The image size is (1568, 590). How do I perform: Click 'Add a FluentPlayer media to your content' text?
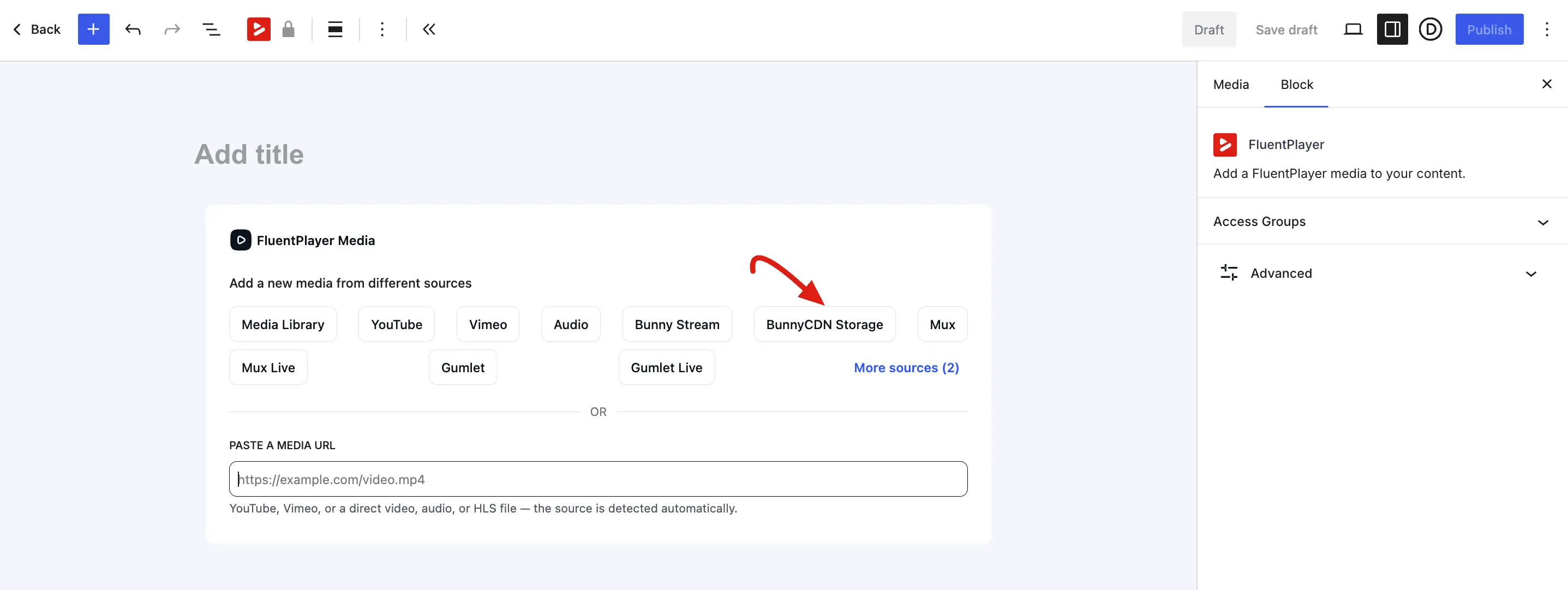pos(1339,174)
